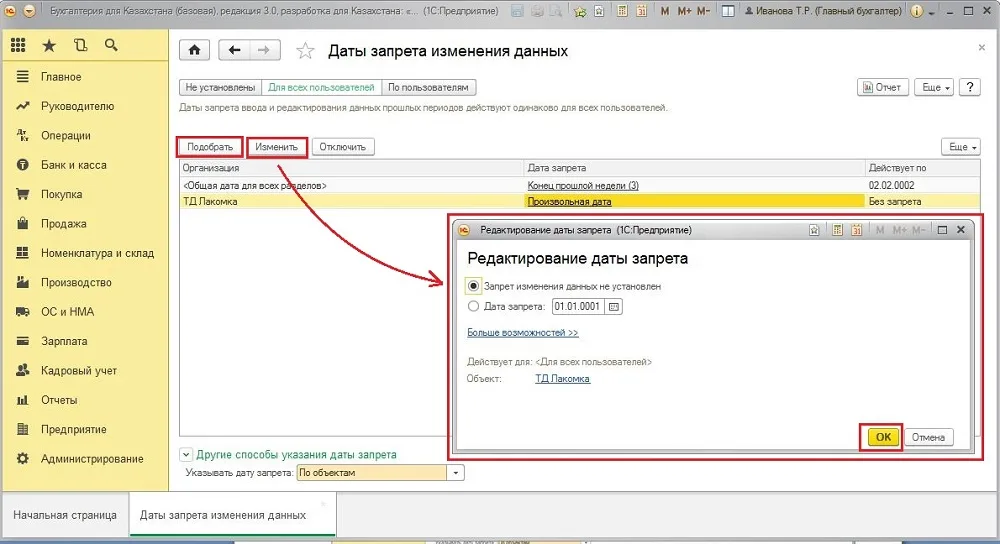Switch to 'Даты запрета изменения данных' tab

(x=233, y=515)
